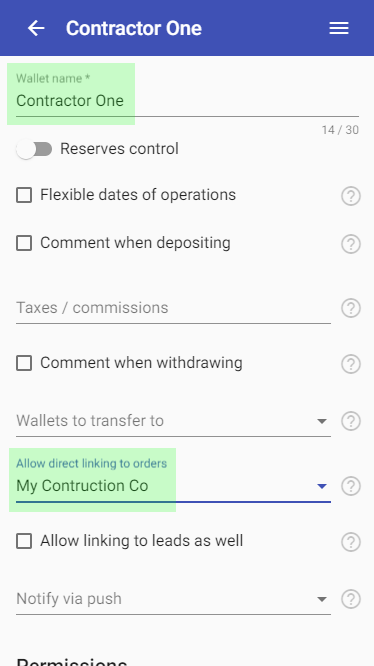This screenshot has height=666, width=374.
Task: Open the Allow direct linking to orders dropdown
Action: point(173,486)
